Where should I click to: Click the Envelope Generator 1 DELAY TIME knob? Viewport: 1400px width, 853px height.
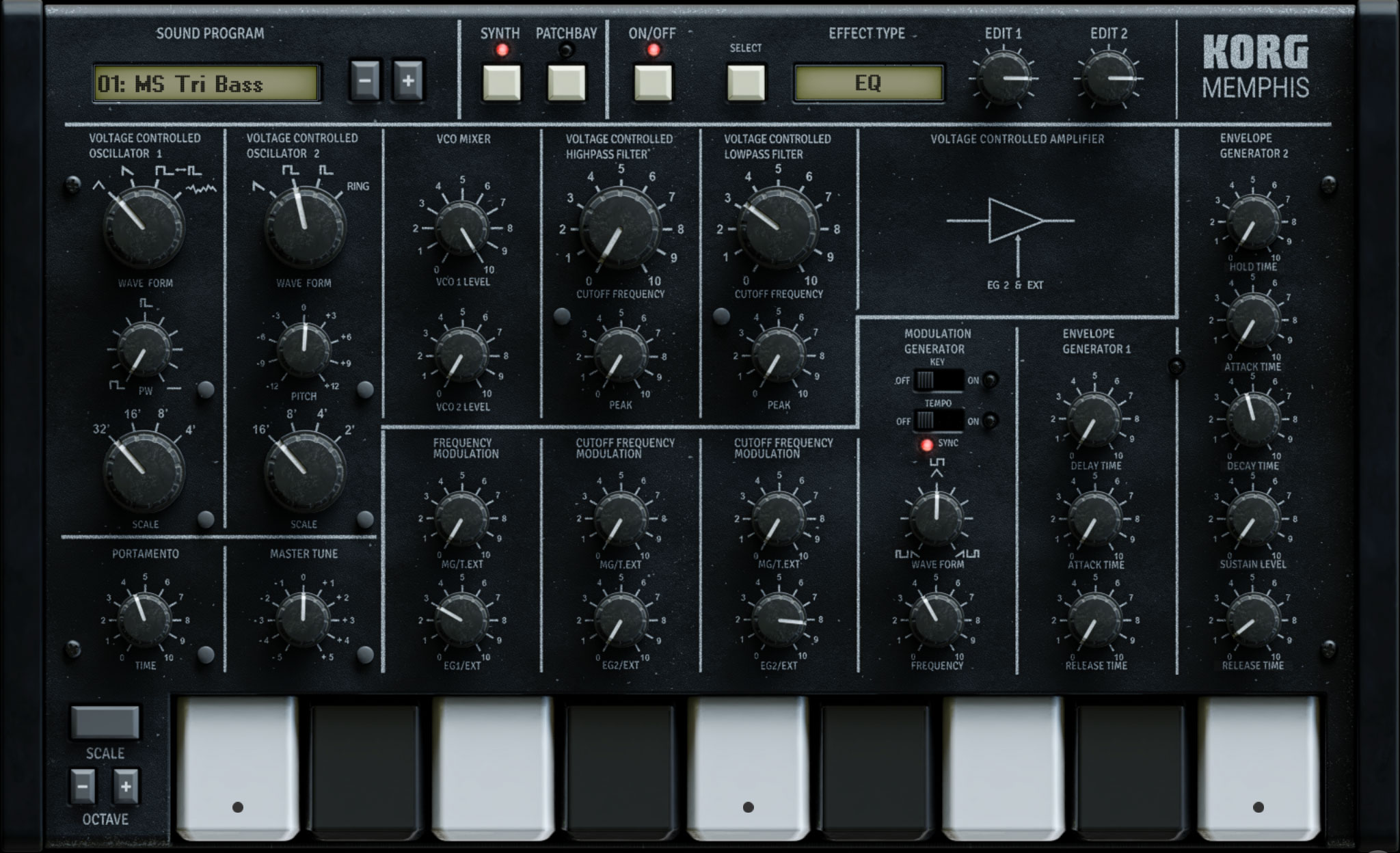point(1094,419)
